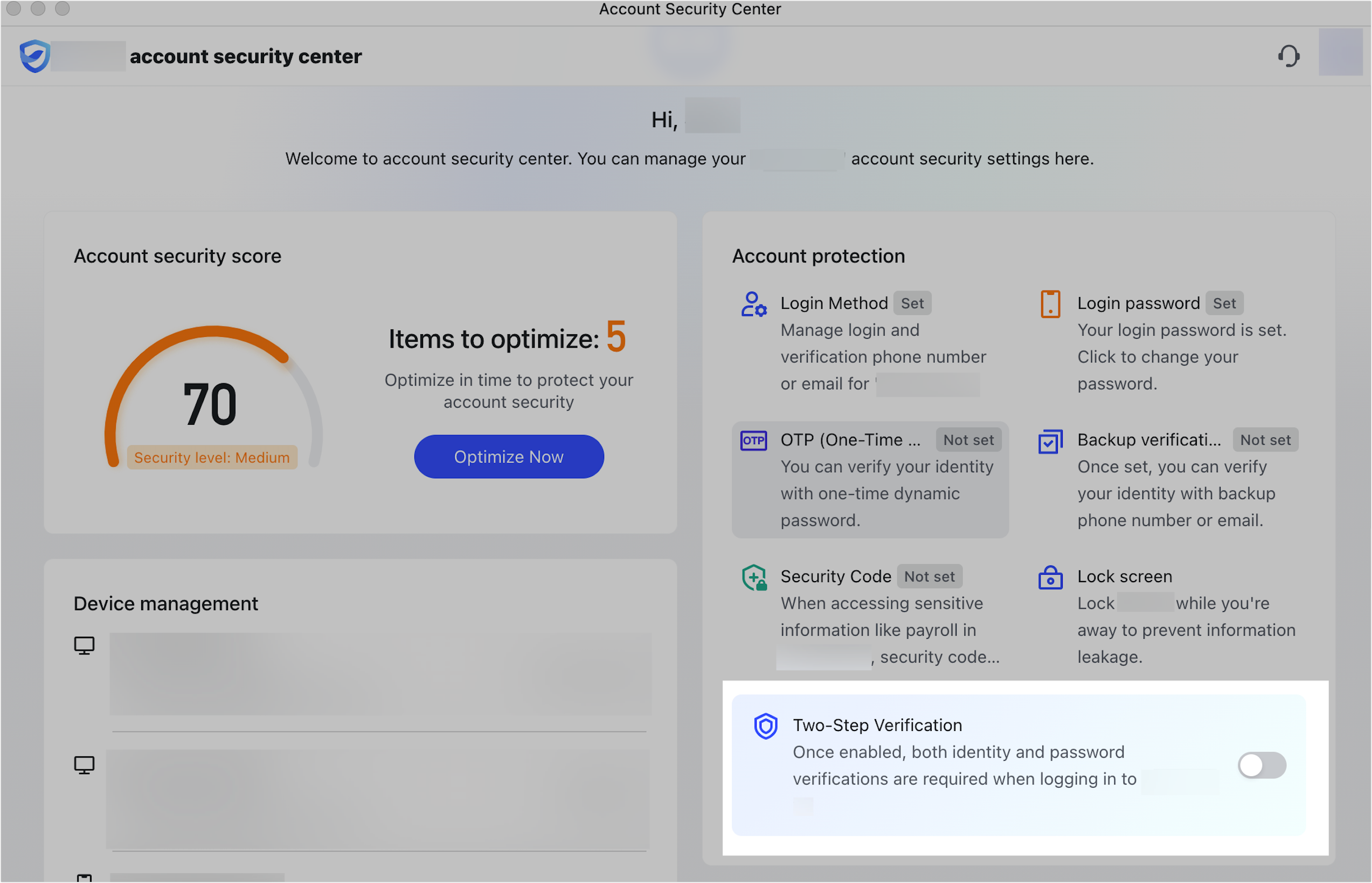1372x883 pixels.
Task: Select the first blurred device entry
Action: pos(380,674)
